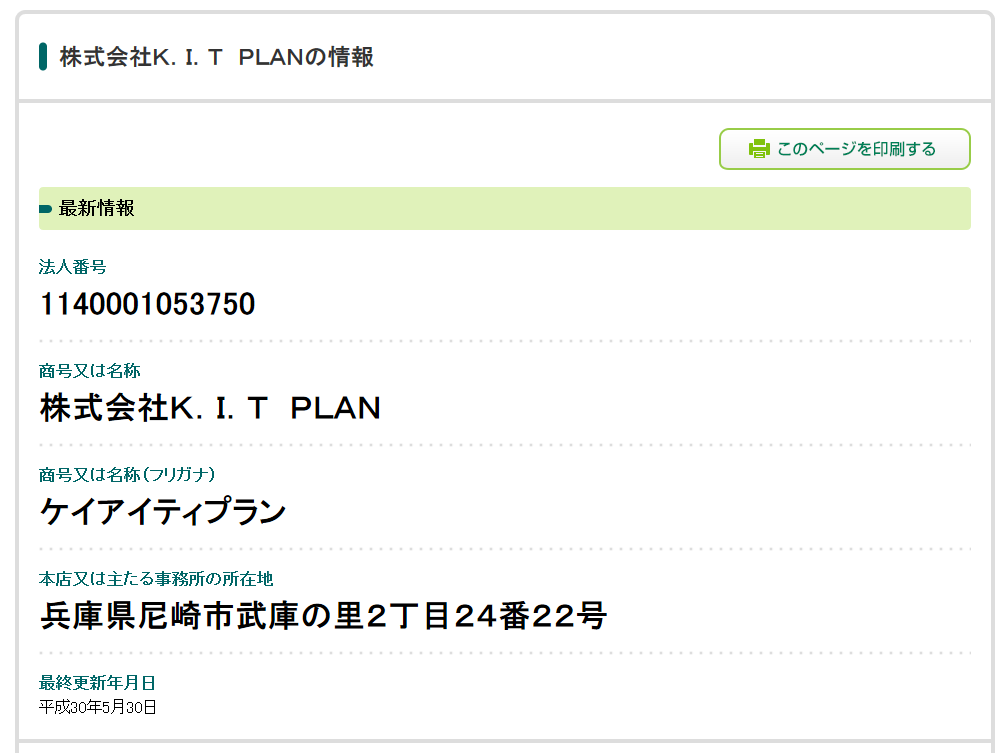This screenshot has height=753, width=1005.
Task: Click dotted divider below the furigana value
Action: pos(504,549)
